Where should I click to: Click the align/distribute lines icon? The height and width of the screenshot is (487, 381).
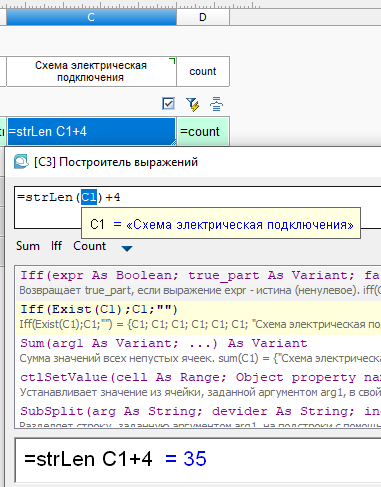coord(216,104)
